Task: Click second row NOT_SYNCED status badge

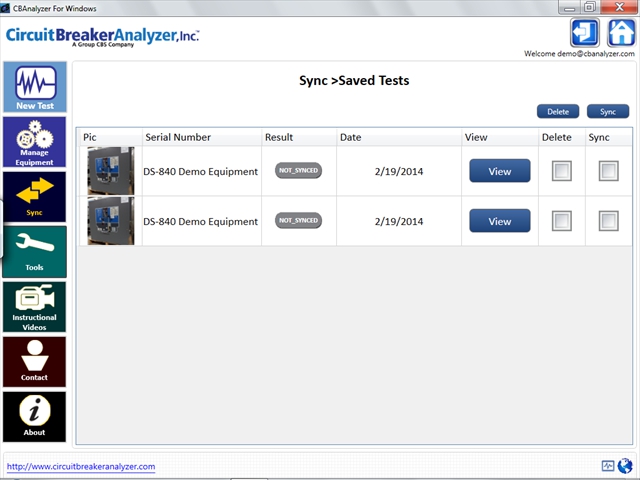Action: (298, 220)
